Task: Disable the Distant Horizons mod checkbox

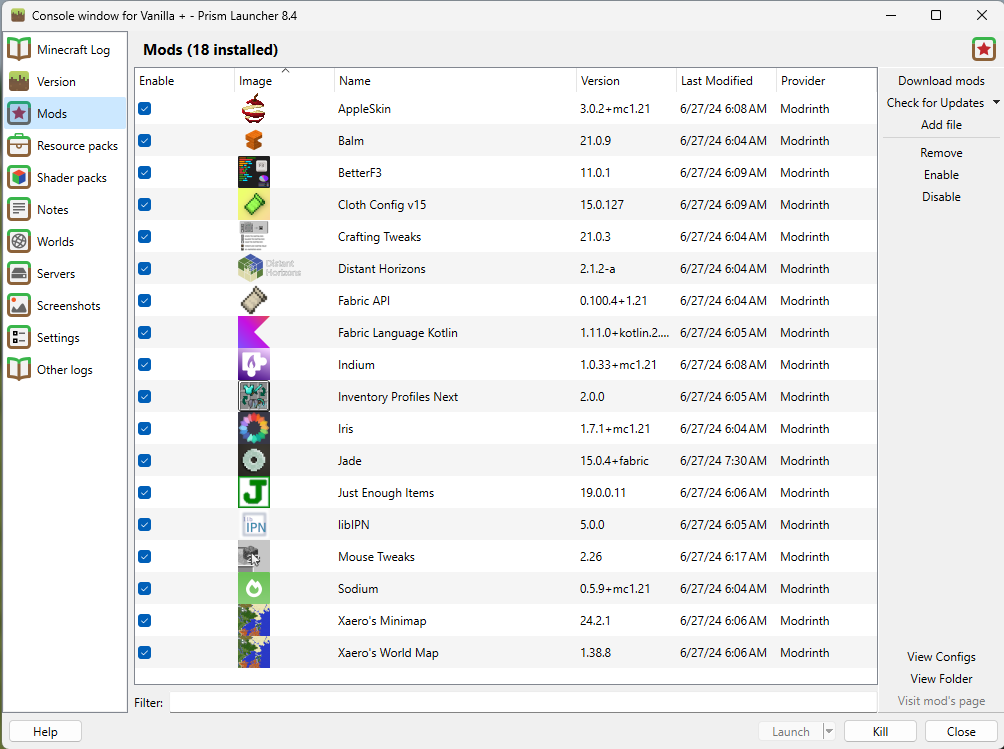Action: [x=144, y=268]
